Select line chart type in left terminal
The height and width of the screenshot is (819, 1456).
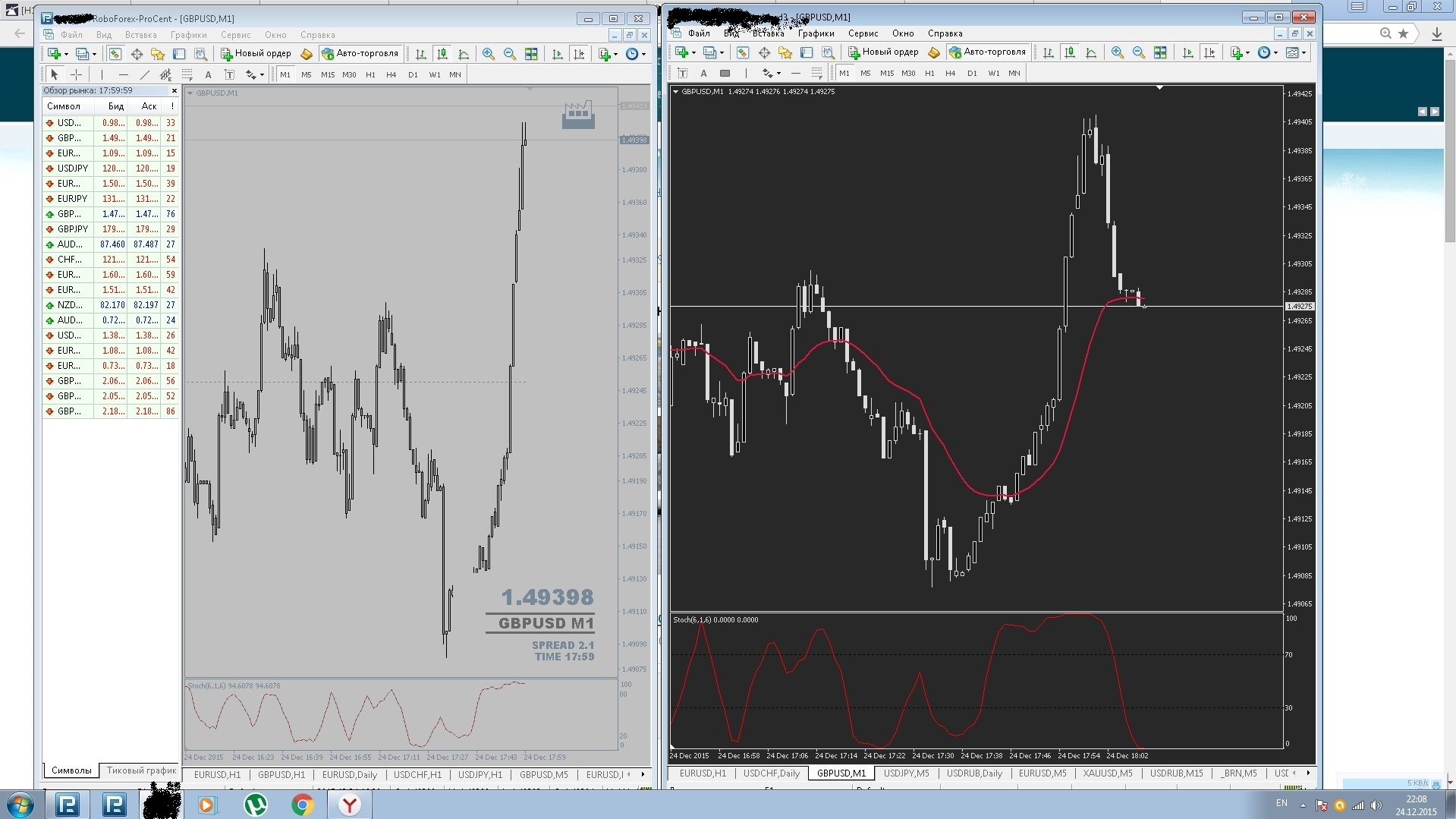[464, 54]
